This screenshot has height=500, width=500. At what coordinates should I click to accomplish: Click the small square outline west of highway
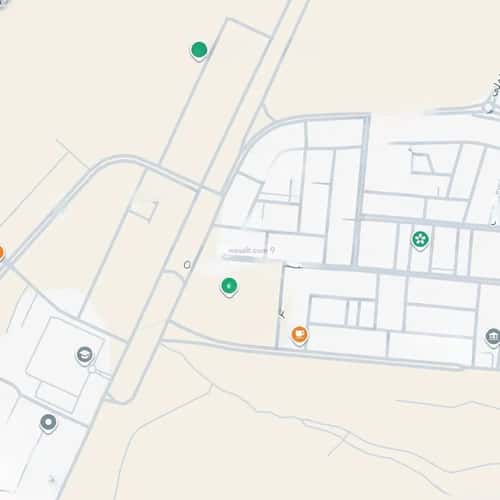[144, 211]
